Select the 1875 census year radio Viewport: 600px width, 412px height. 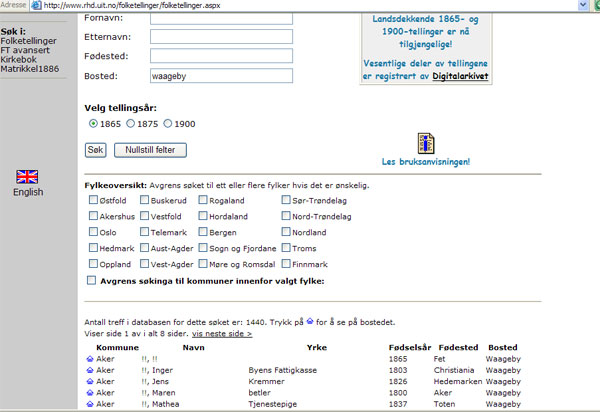click(x=130, y=124)
